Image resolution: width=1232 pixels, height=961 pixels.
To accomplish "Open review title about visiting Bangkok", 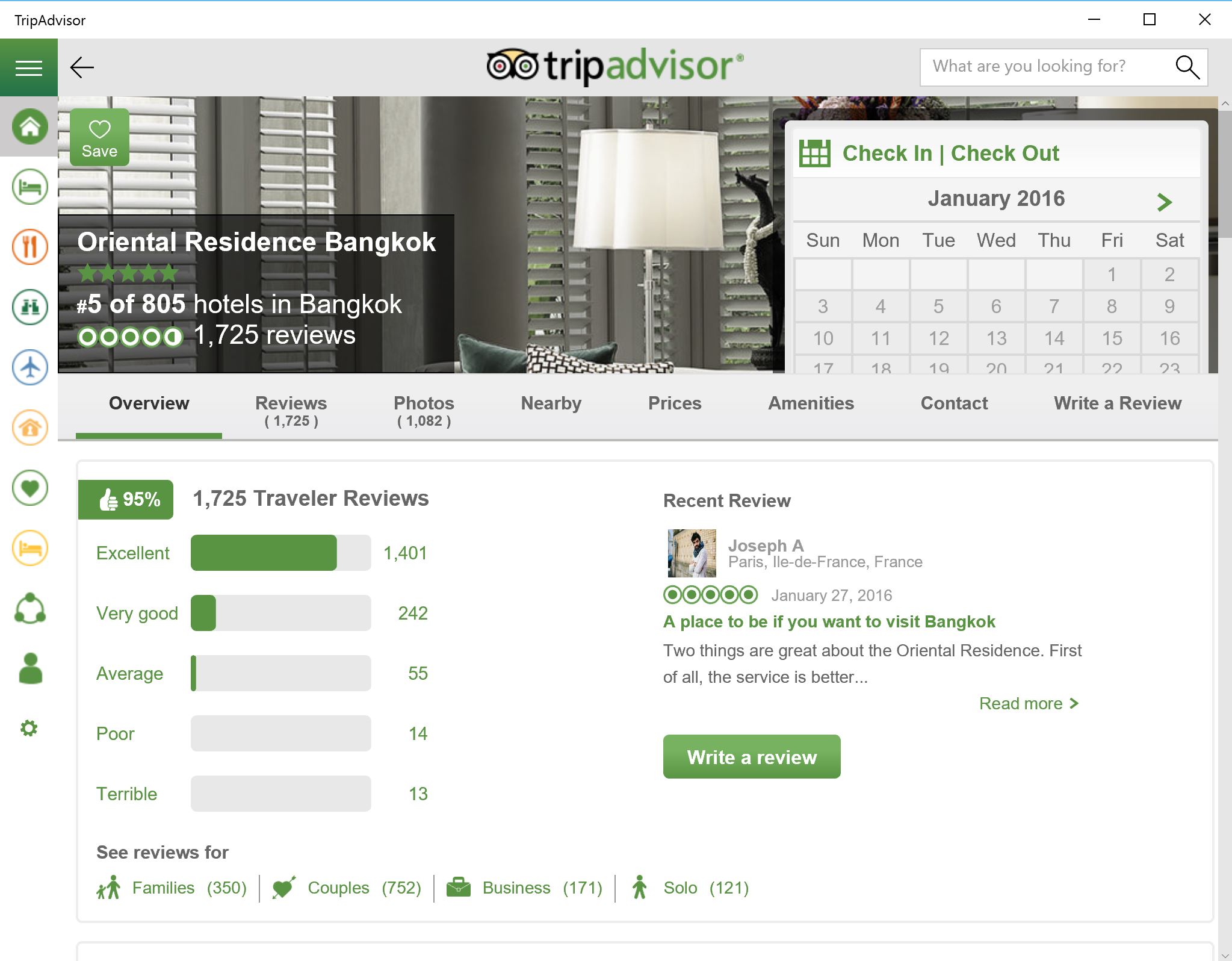I will pos(829,622).
